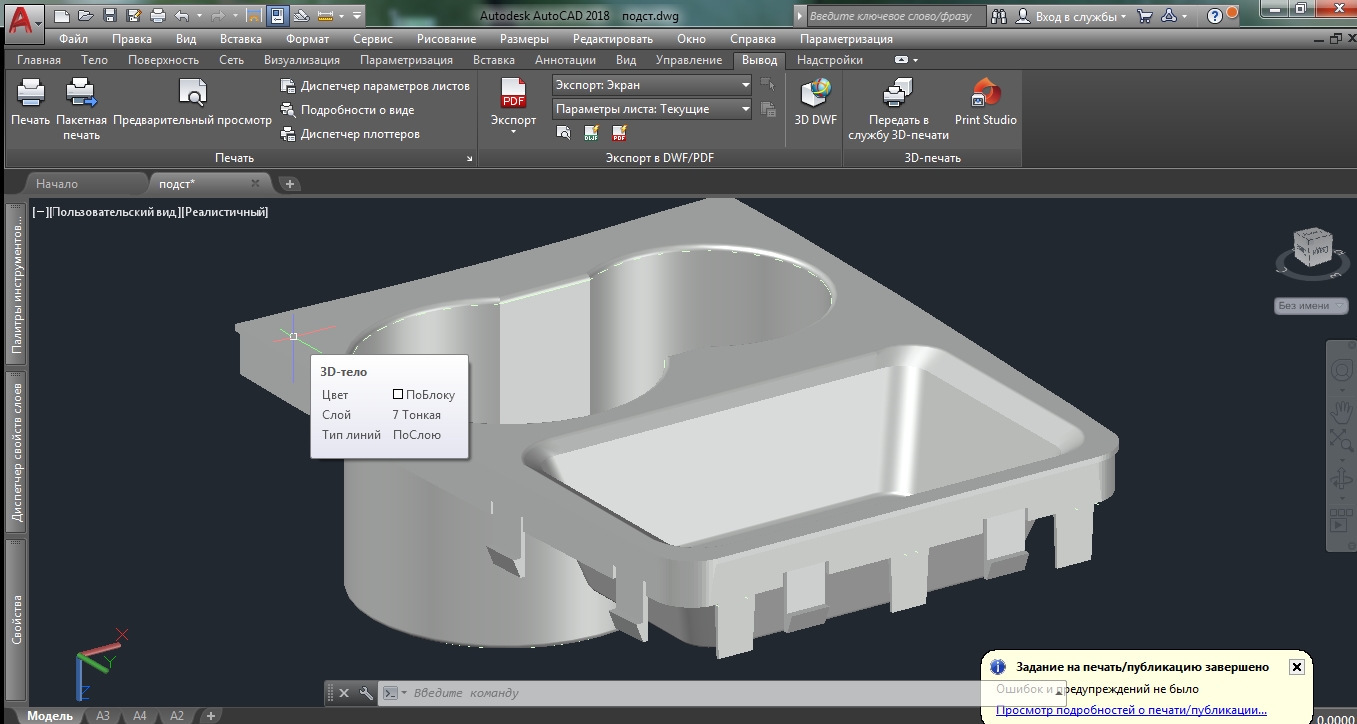Toggle viewport minus control in corner
The image size is (1357, 724).
(x=41, y=212)
